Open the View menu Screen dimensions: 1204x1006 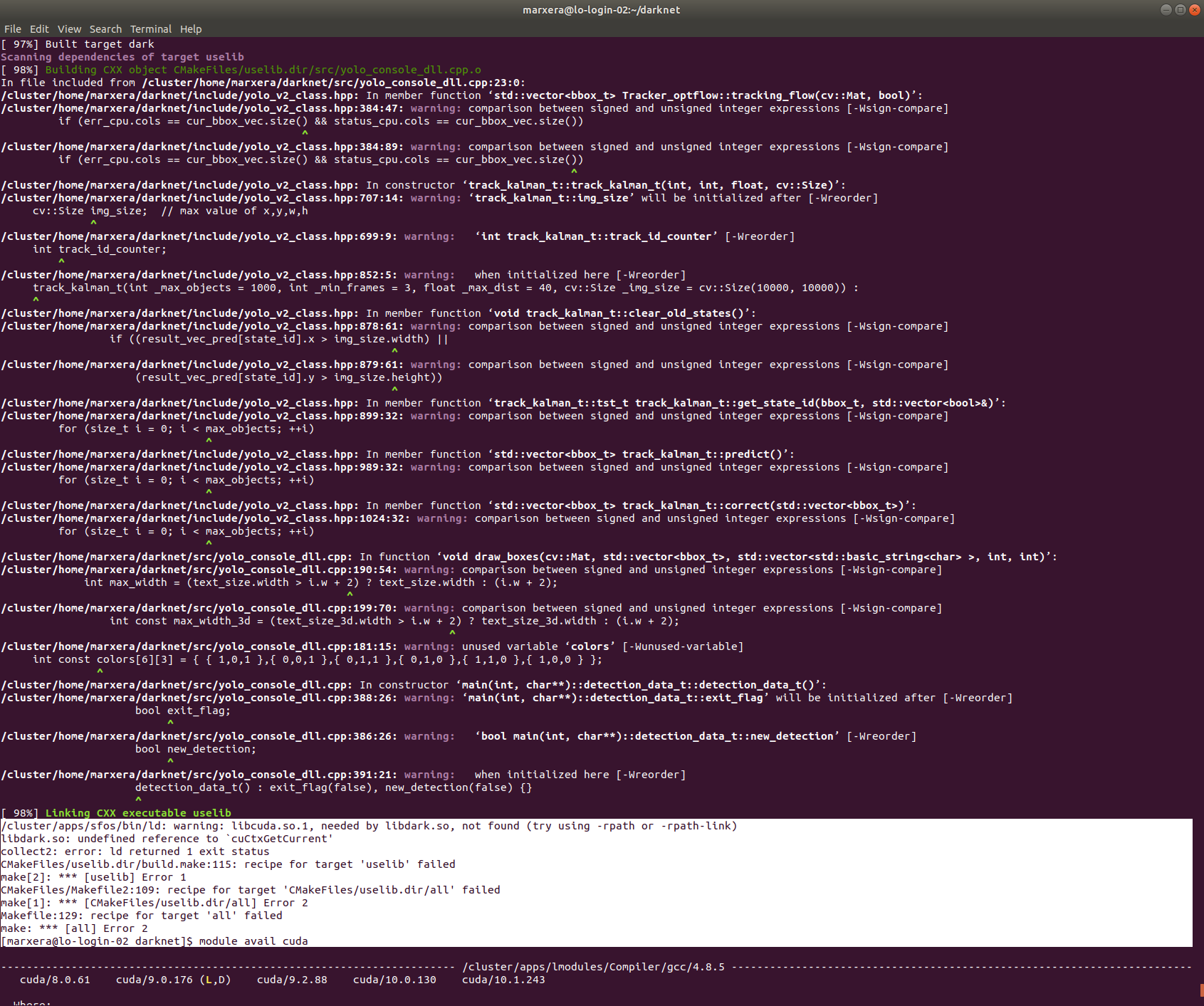[x=69, y=29]
